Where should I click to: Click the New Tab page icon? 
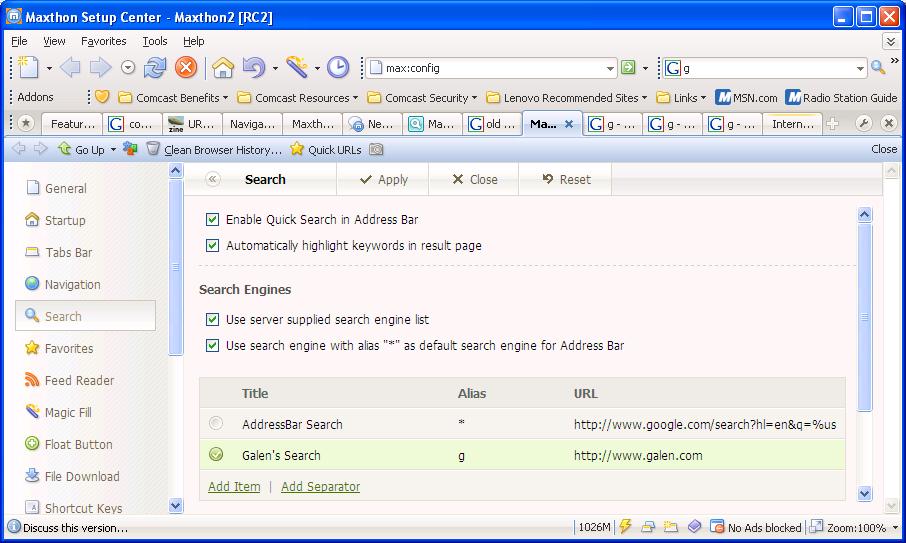coord(27,68)
